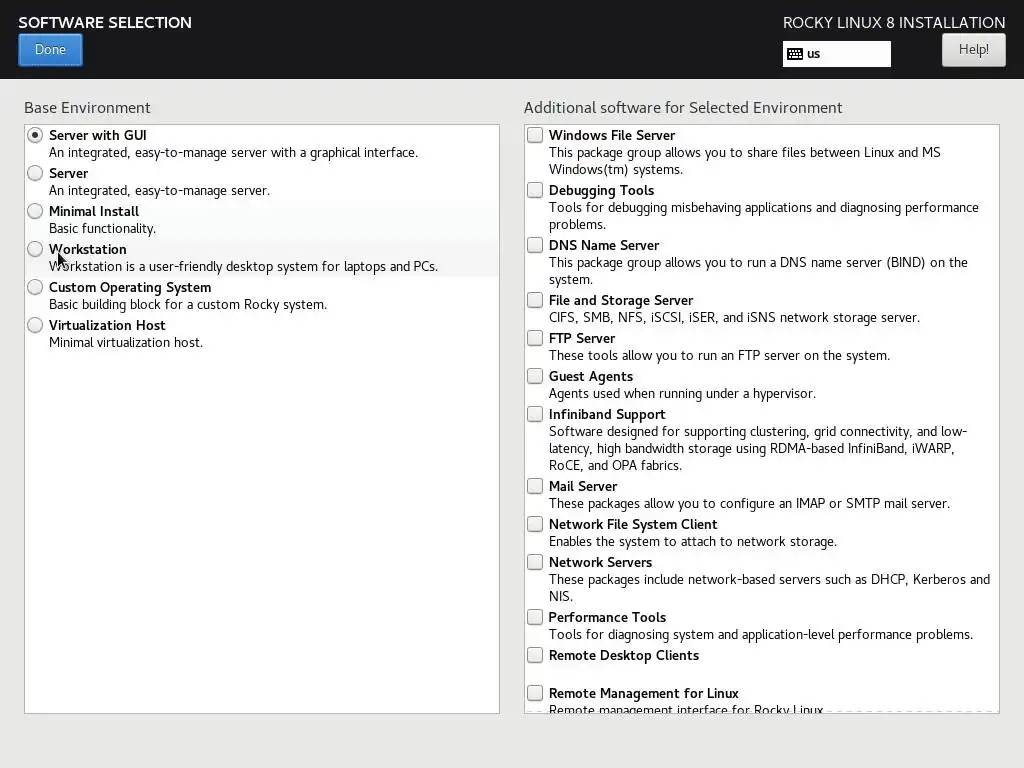Click the us keyboard layout indicator
This screenshot has width=1024, height=768.
tap(837, 54)
